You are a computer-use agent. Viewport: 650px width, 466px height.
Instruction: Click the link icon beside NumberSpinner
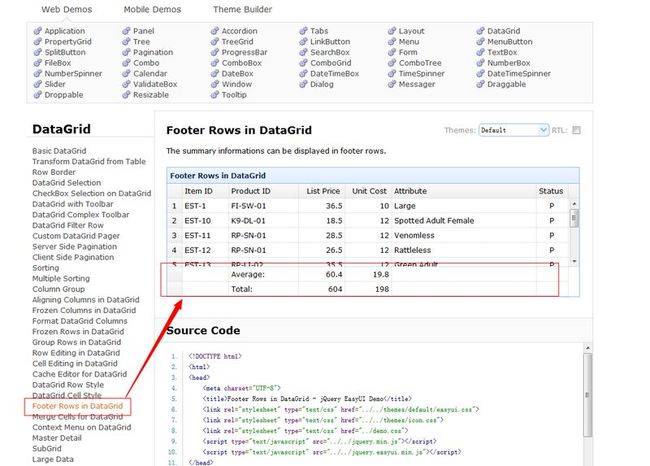[38, 73]
